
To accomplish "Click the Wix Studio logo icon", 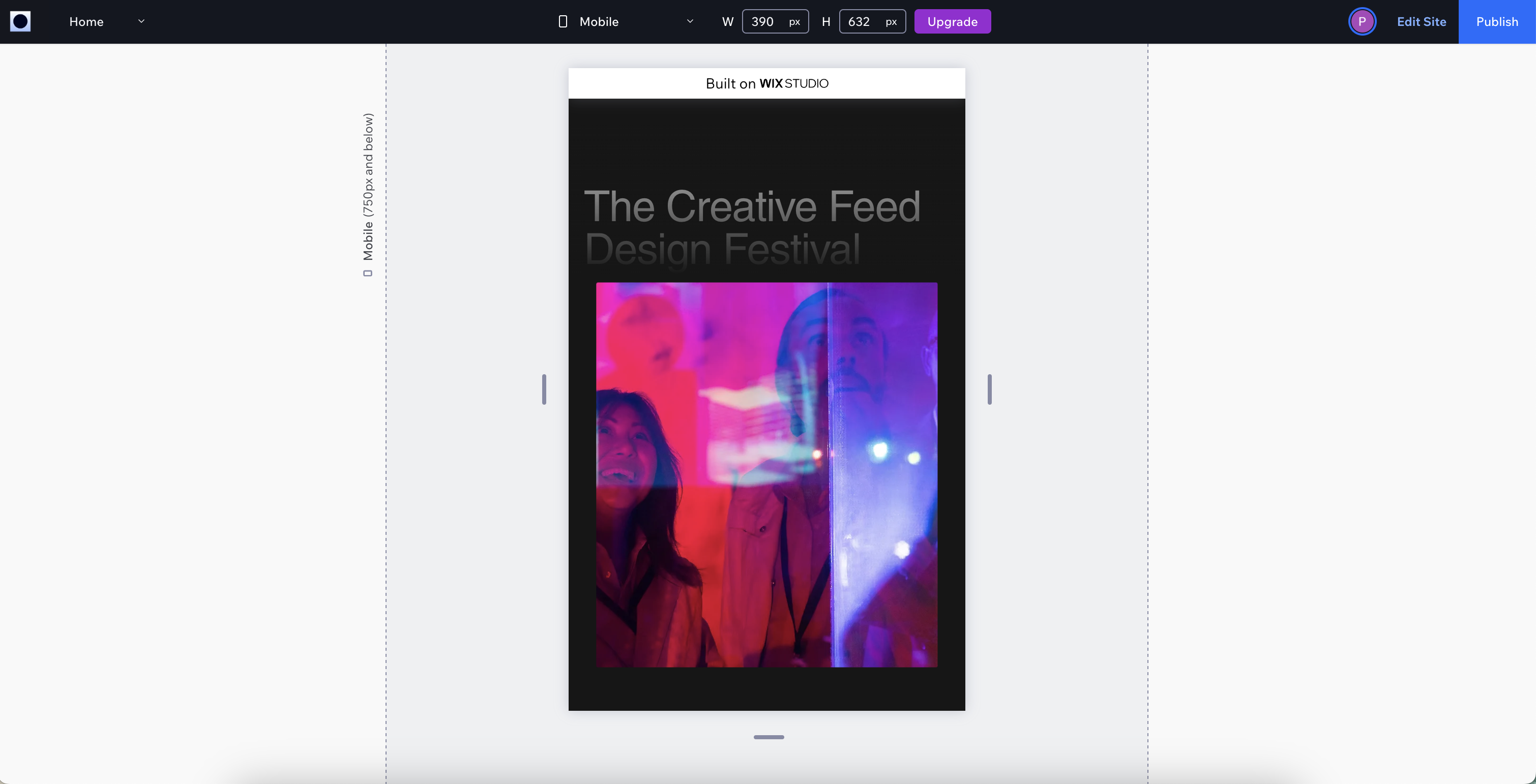I will click(20, 21).
